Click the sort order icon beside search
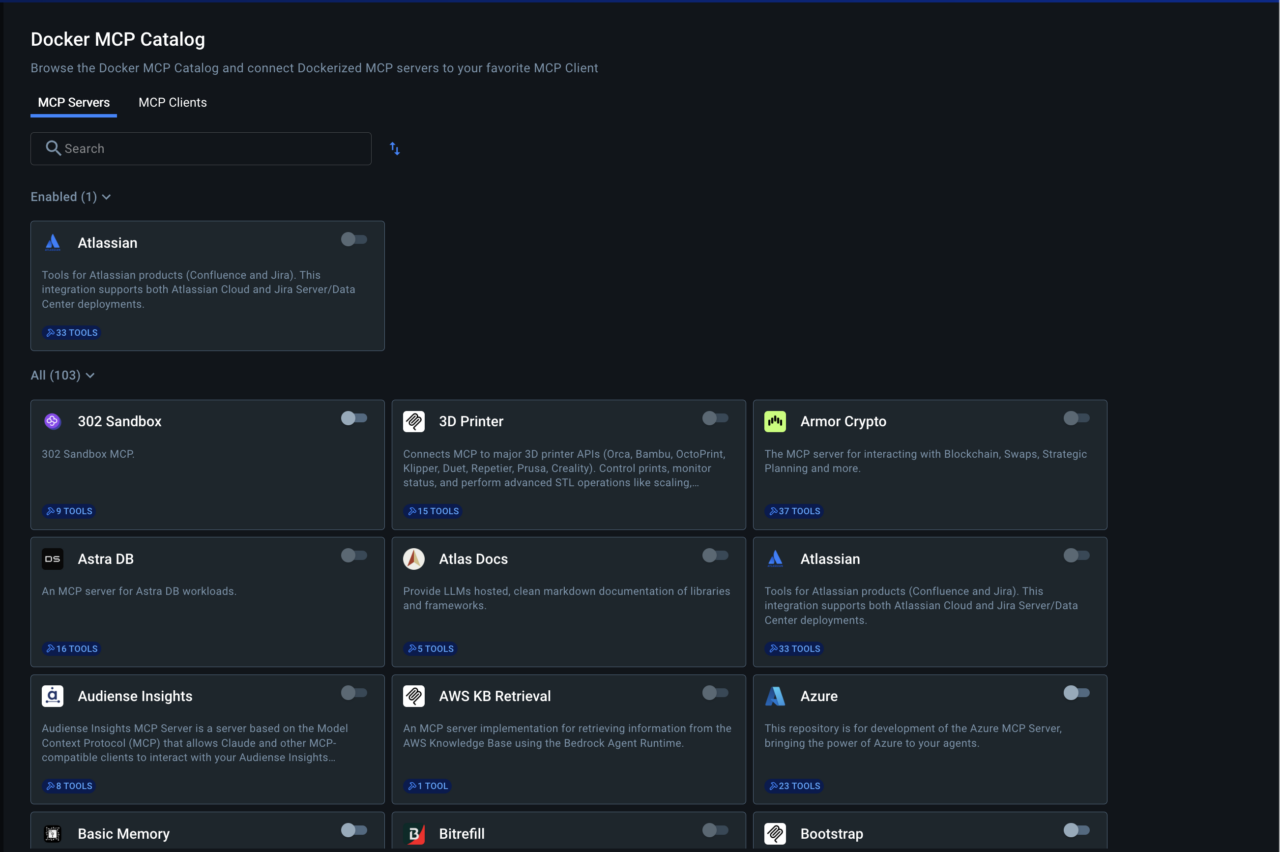The height and width of the screenshot is (852, 1280). (394, 148)
